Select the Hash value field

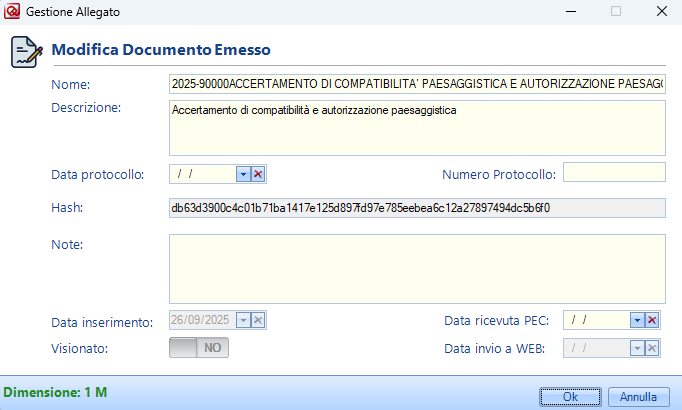point(417,208)
